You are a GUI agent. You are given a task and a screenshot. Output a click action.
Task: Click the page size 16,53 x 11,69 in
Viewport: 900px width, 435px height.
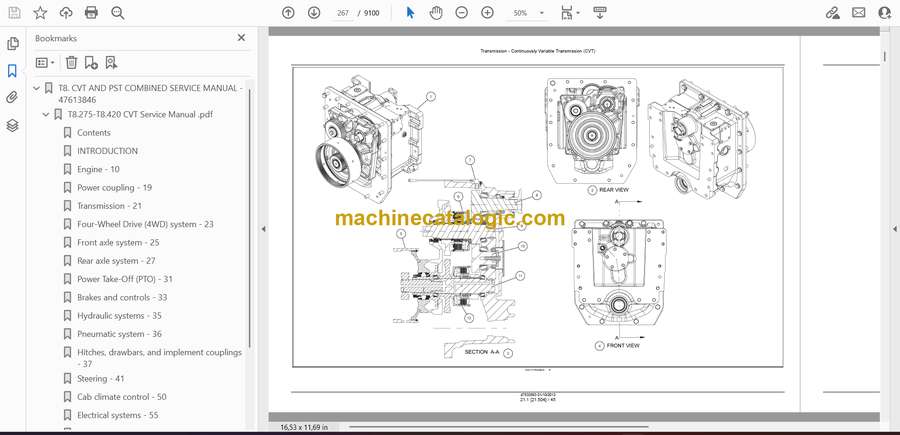[x=304, y=427]
